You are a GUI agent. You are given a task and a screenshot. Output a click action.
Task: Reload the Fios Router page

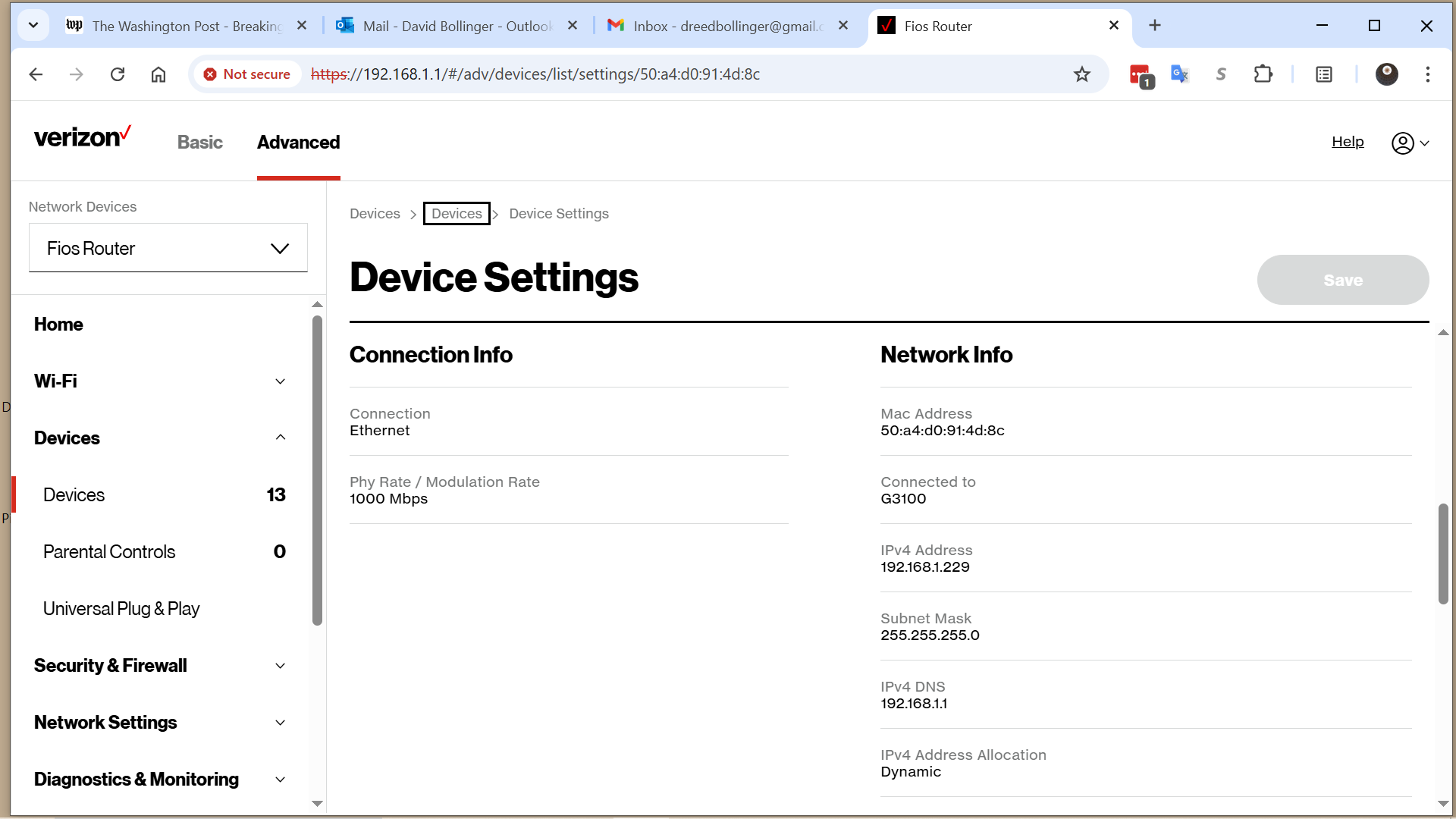click(118, 74)
